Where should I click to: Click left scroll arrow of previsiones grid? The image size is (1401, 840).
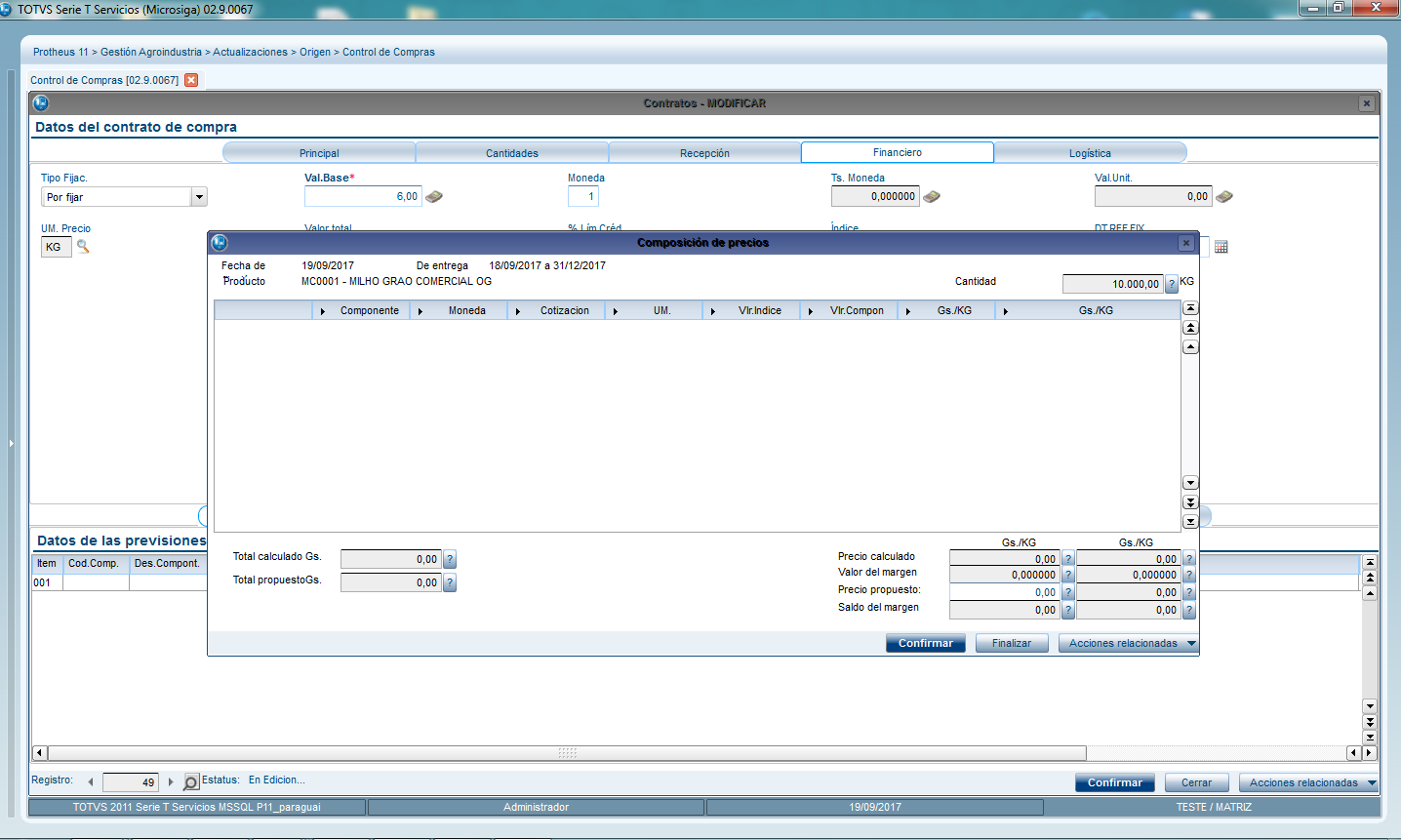(40, 753)
